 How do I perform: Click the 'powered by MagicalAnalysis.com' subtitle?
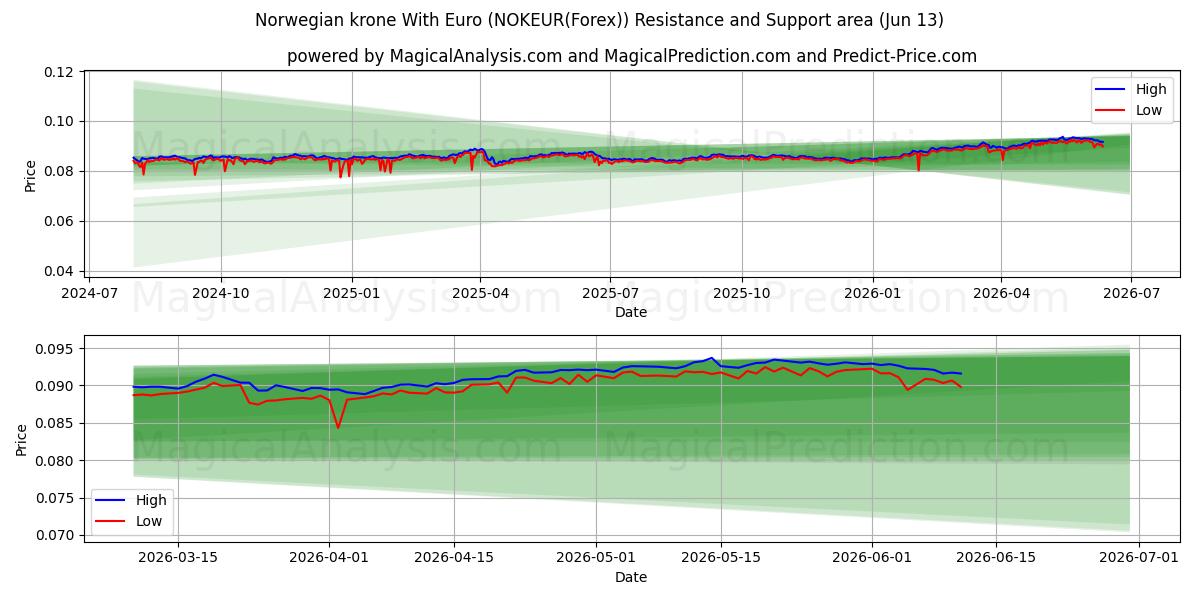tap(631, 56)
